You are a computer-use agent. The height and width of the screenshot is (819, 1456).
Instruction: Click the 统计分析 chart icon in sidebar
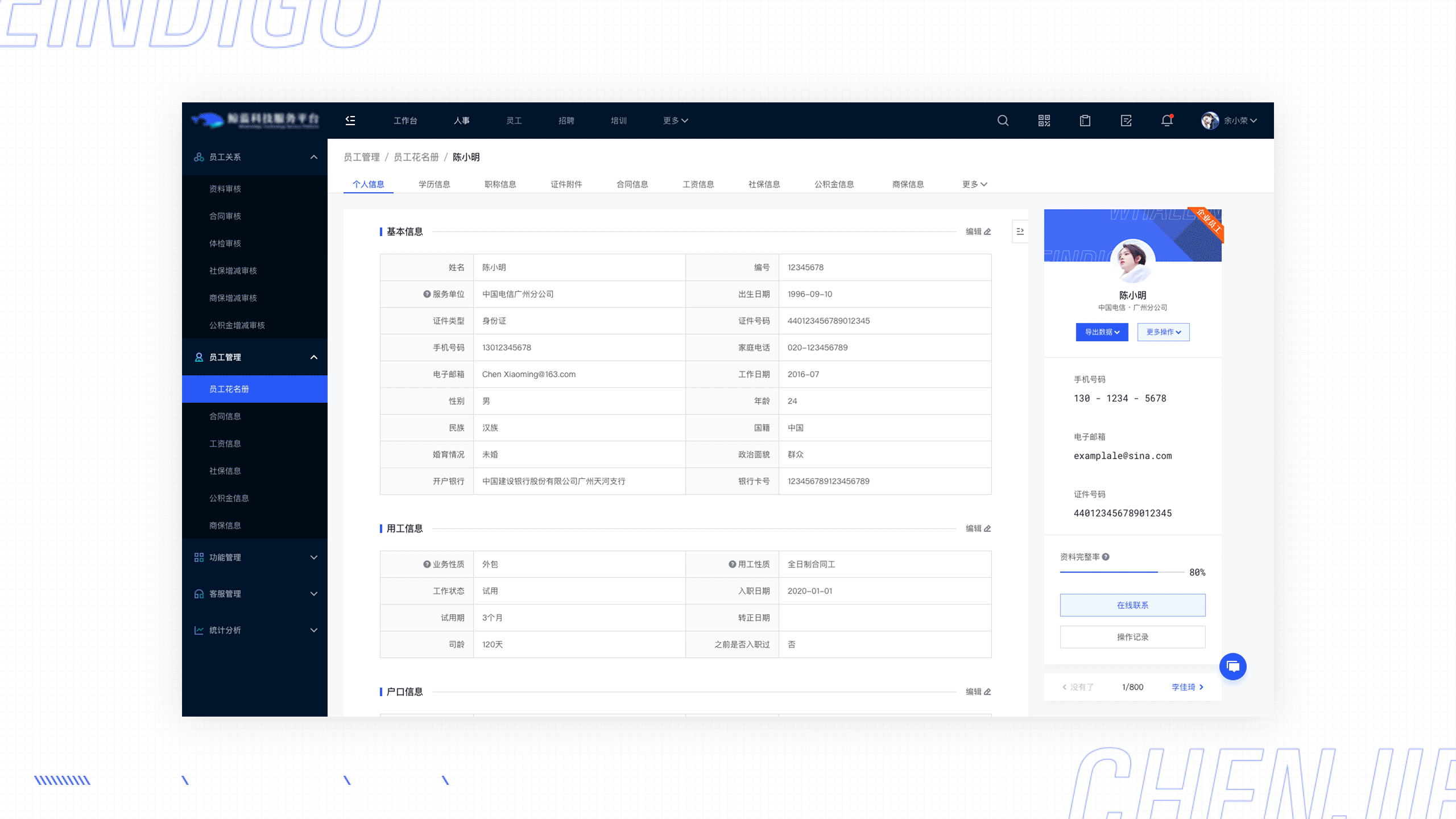(198, 630)
